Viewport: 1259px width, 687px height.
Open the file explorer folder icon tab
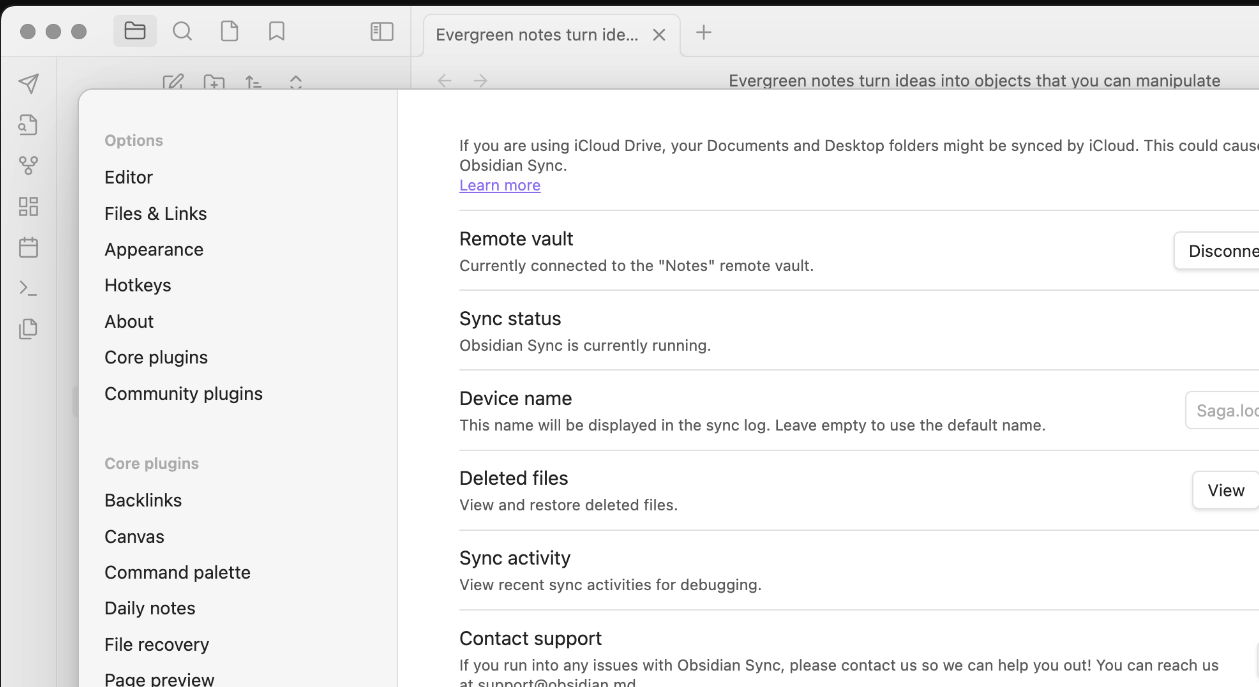click(x=135, y=32)
